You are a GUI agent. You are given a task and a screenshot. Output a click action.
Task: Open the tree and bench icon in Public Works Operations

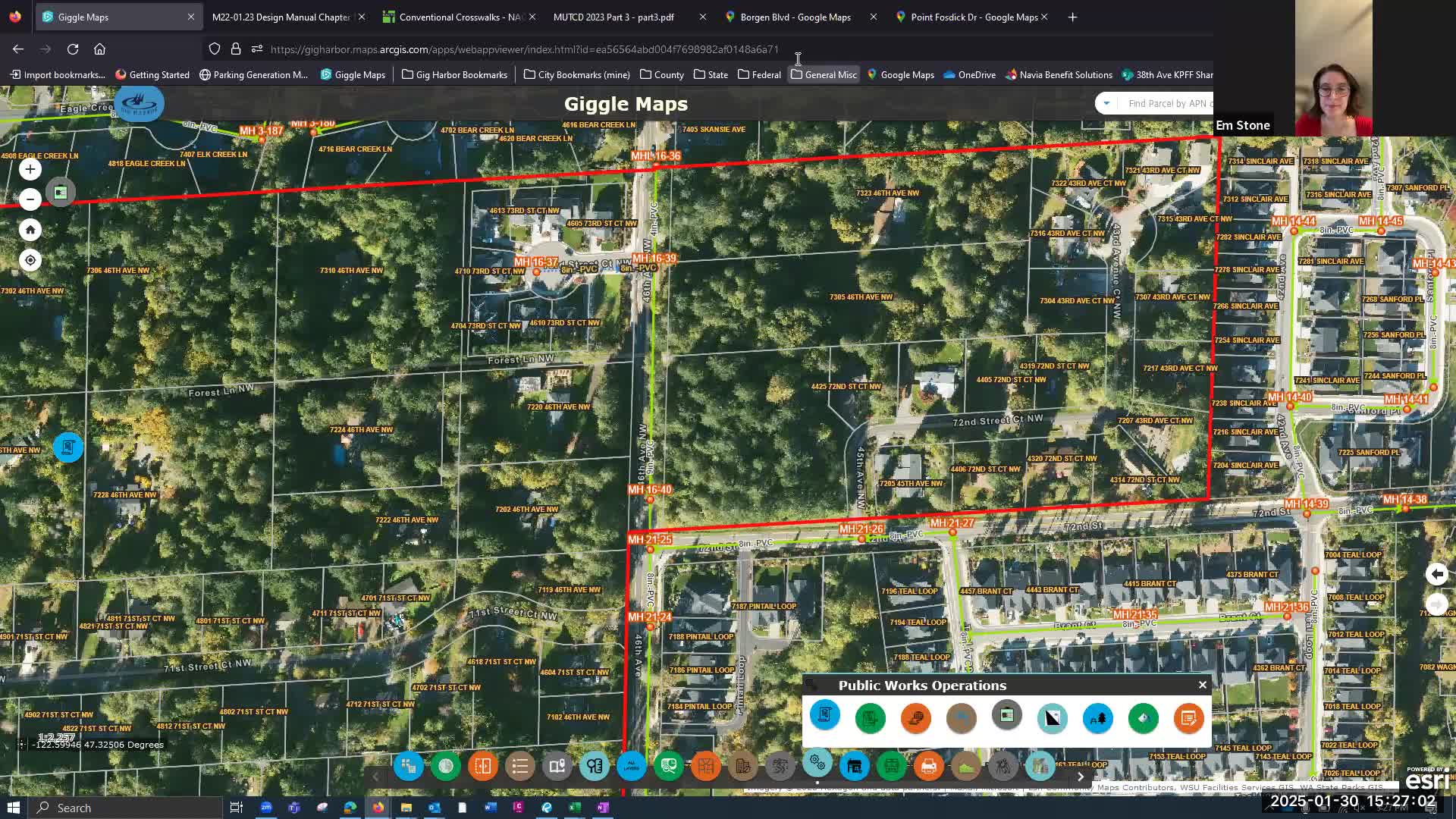(x=1097, y=717)
